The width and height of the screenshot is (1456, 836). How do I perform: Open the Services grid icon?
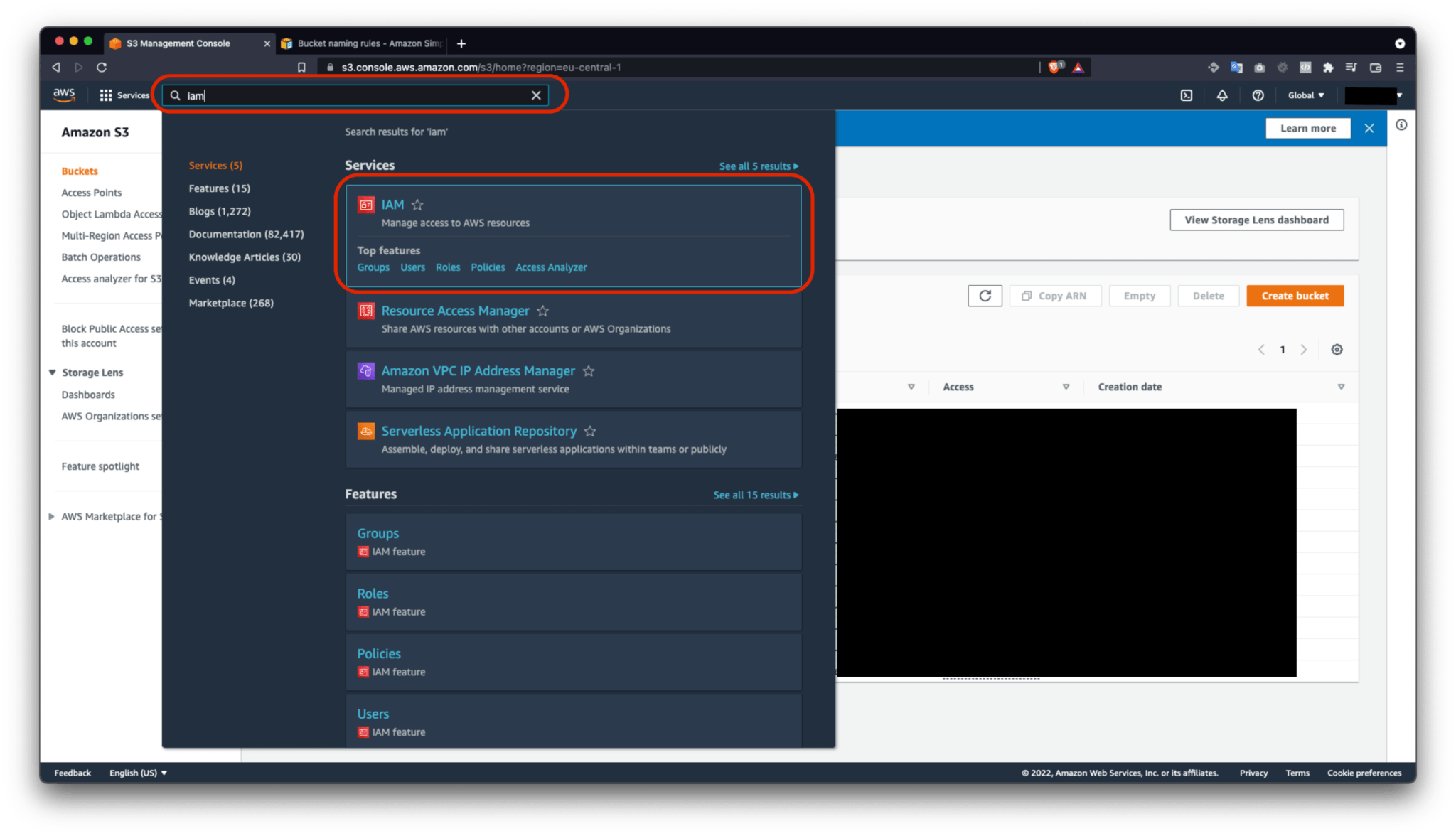click(105, 95)
